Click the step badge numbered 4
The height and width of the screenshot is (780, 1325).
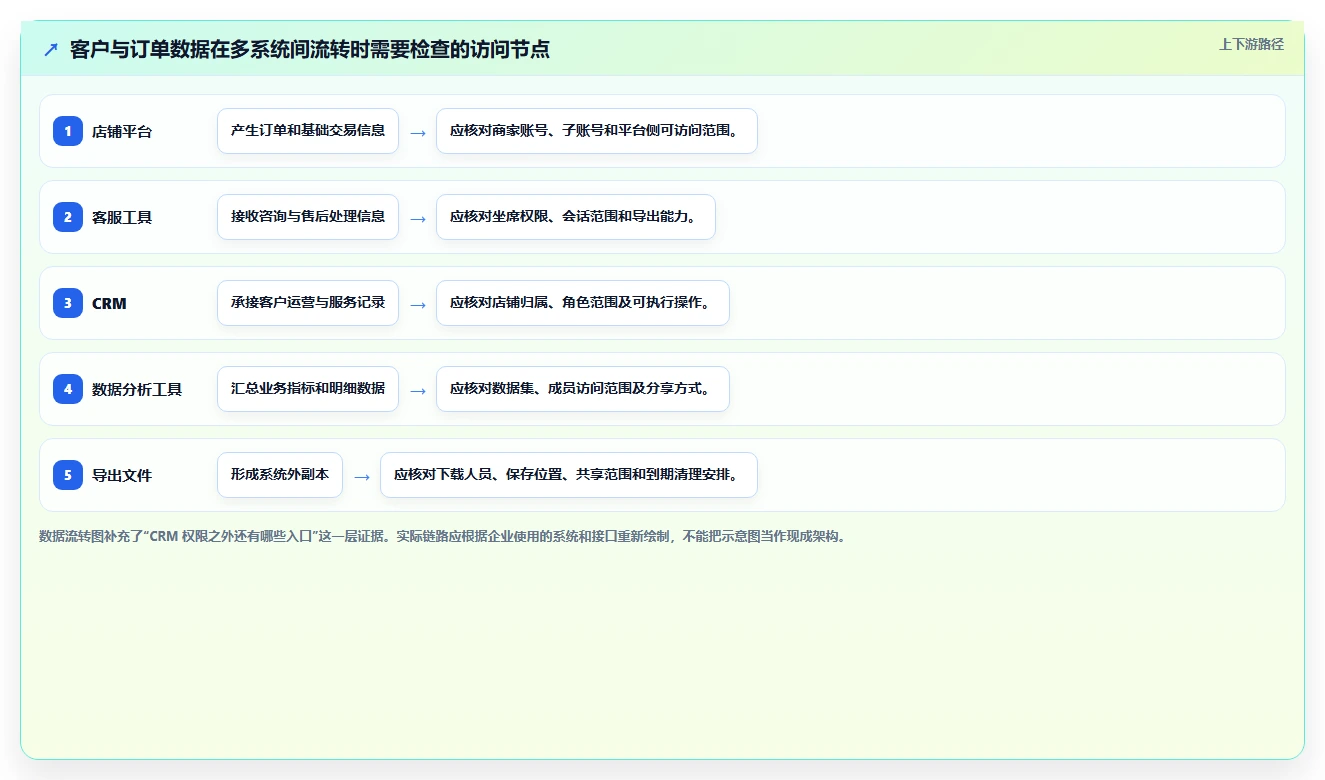point(68,389)
